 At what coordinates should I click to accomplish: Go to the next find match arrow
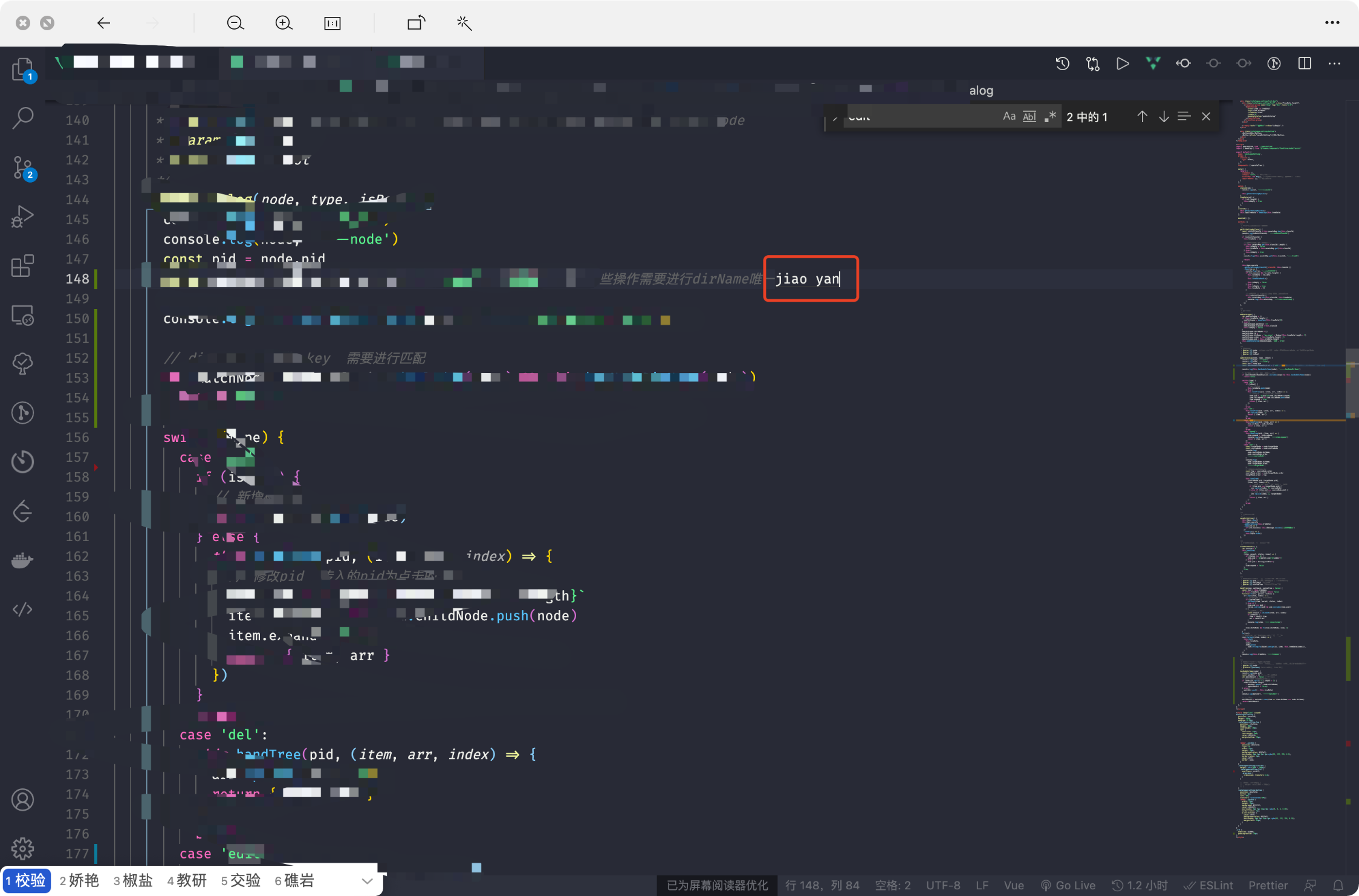1164,116
